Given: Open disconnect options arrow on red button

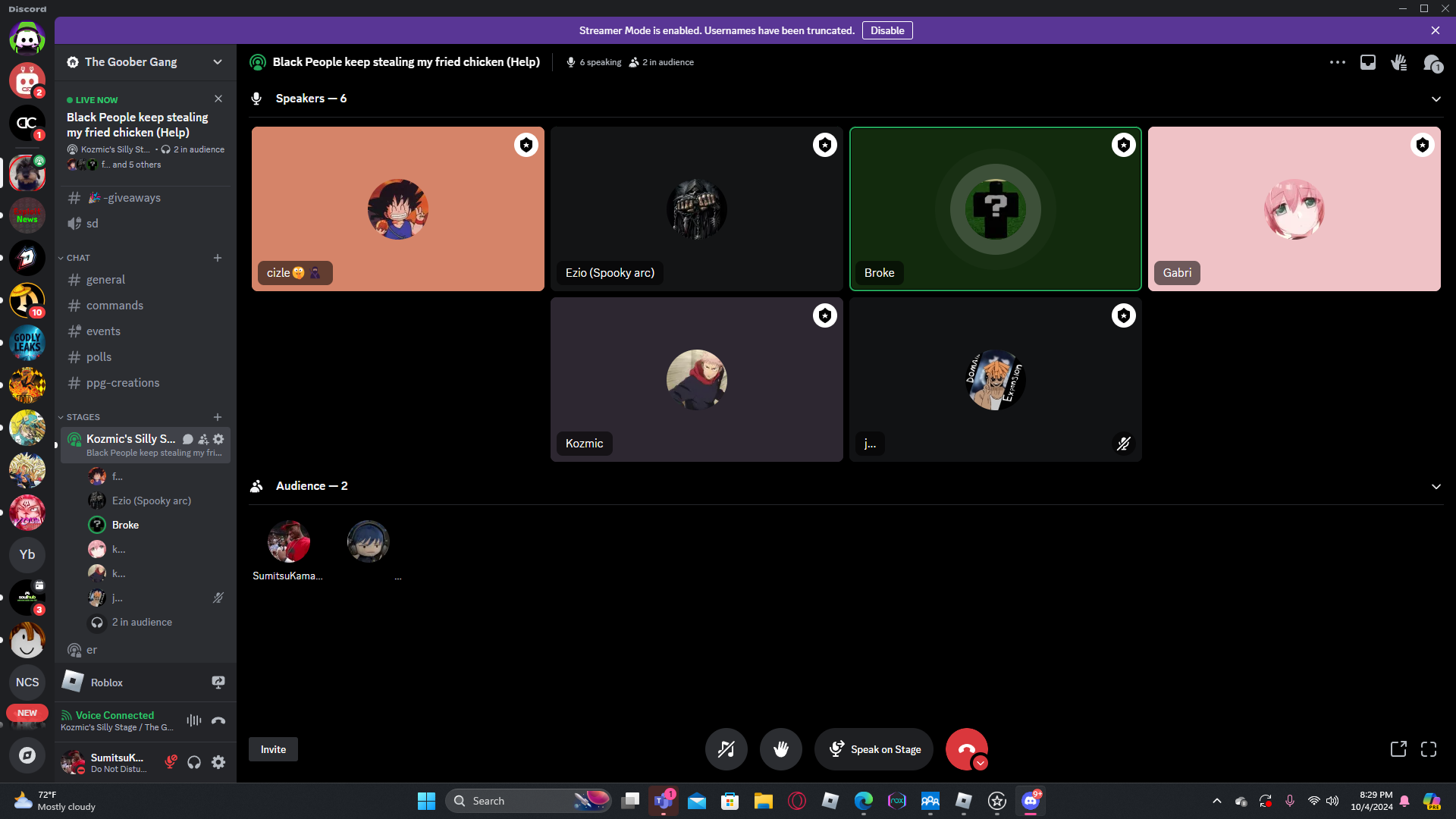Looking at the screenshot, I should (x=981, y=764).
